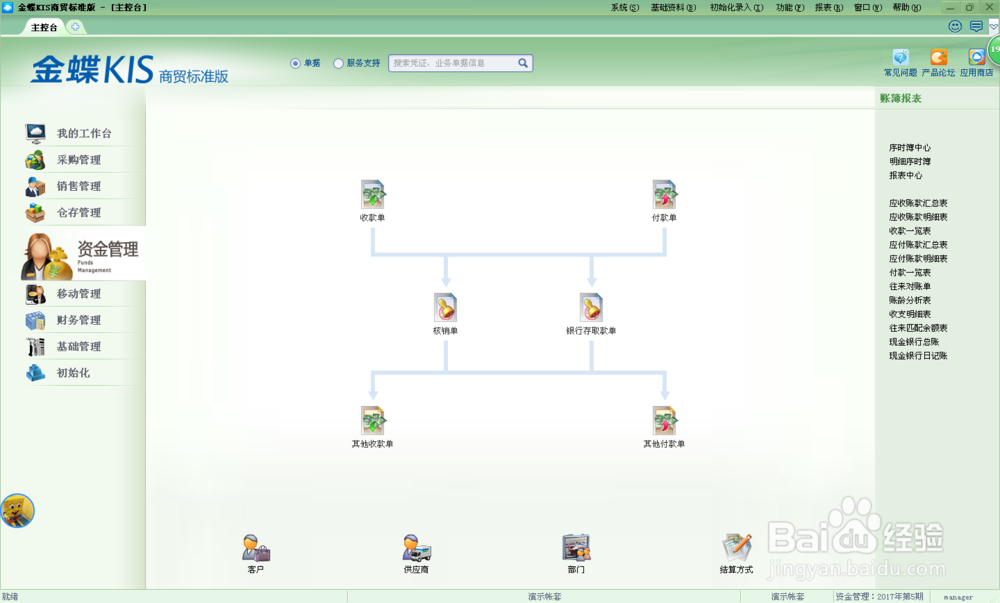Image resolution: width=1000 pixels, height=603 pixels.
Task: Open 应付账款汇总表 report
Action: tap(918, 245)
